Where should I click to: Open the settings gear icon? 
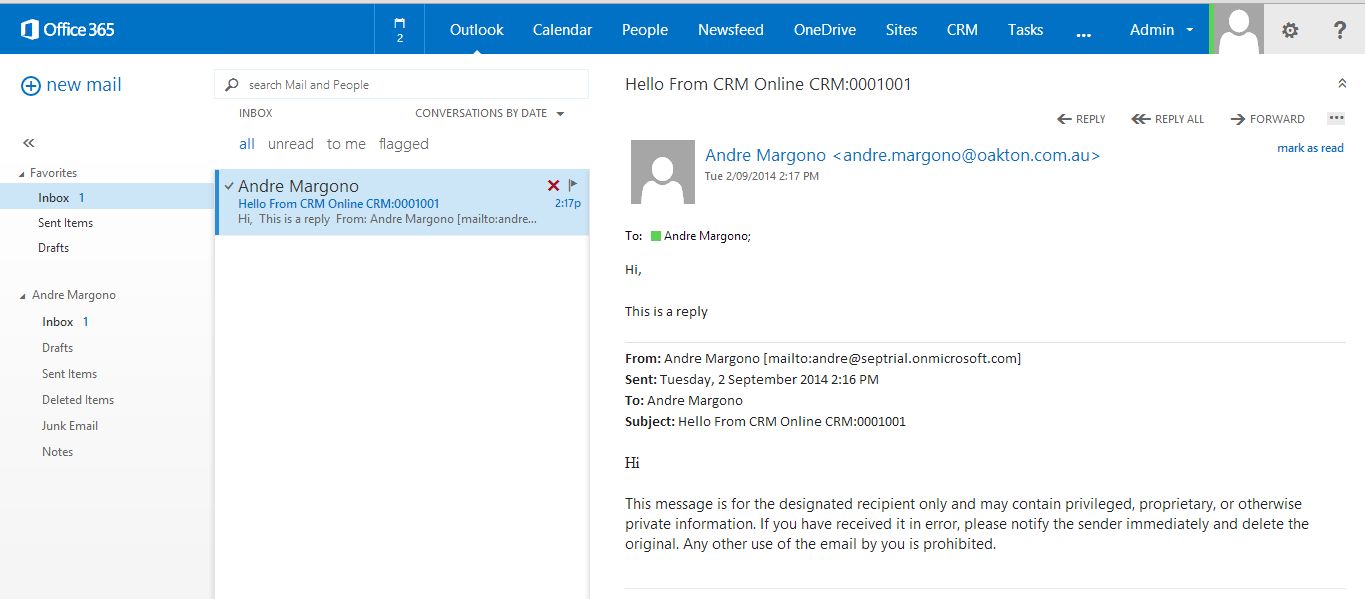coord(1290,30)
